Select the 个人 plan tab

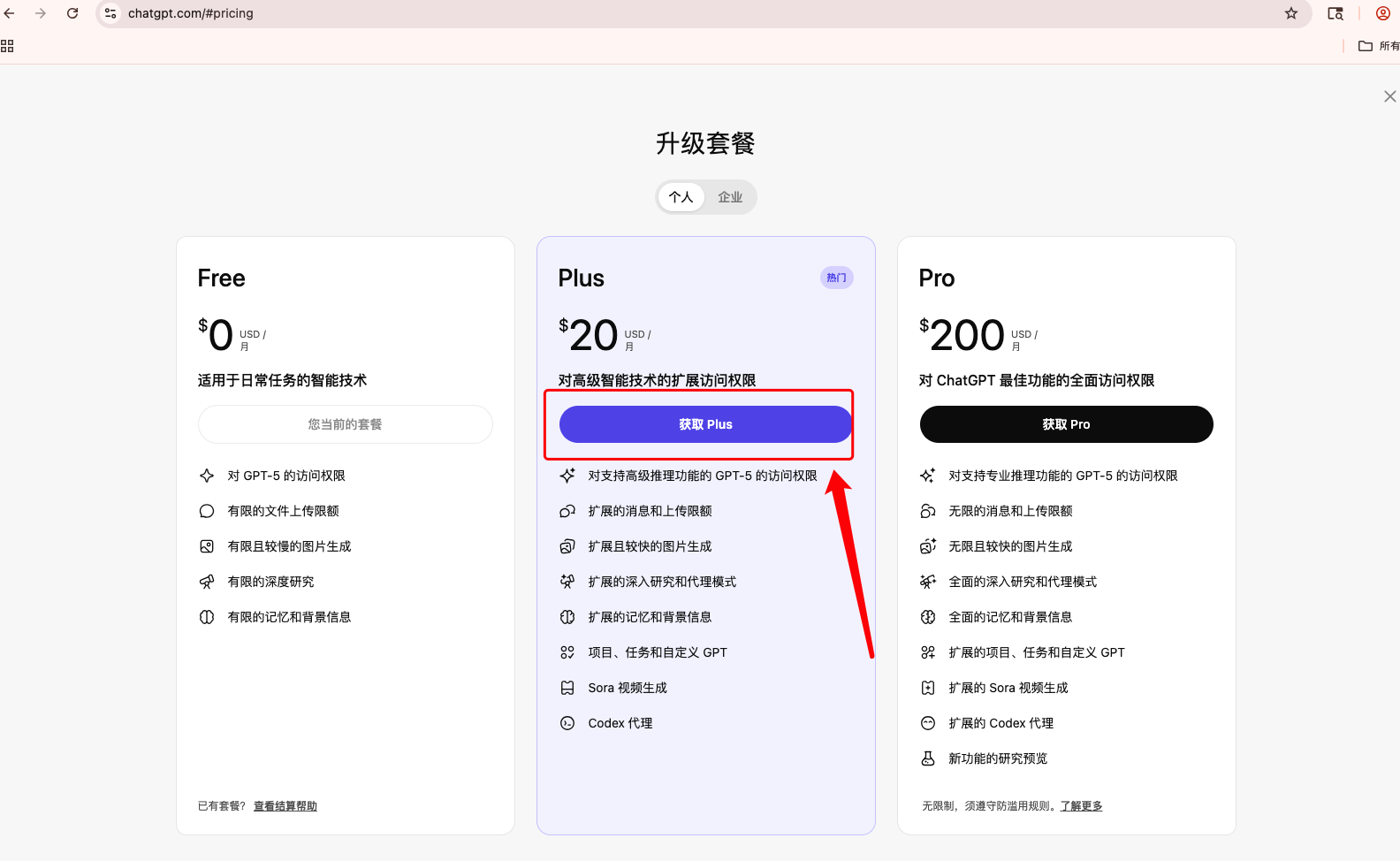(681, 197)
